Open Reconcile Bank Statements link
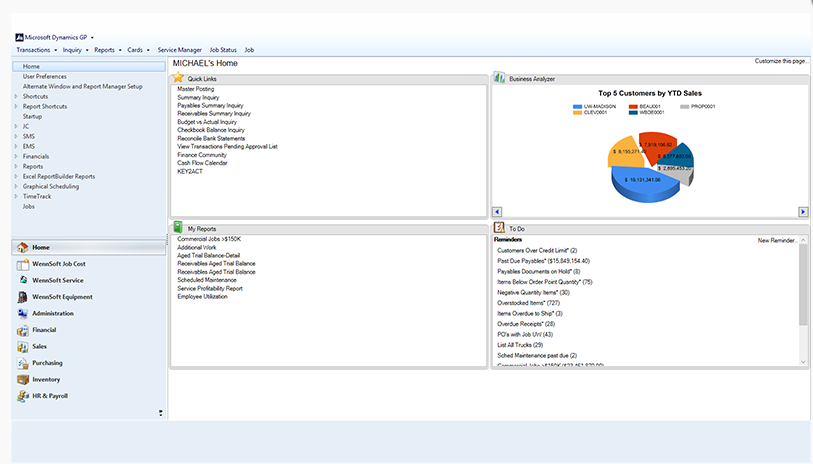 click(211, 138)
